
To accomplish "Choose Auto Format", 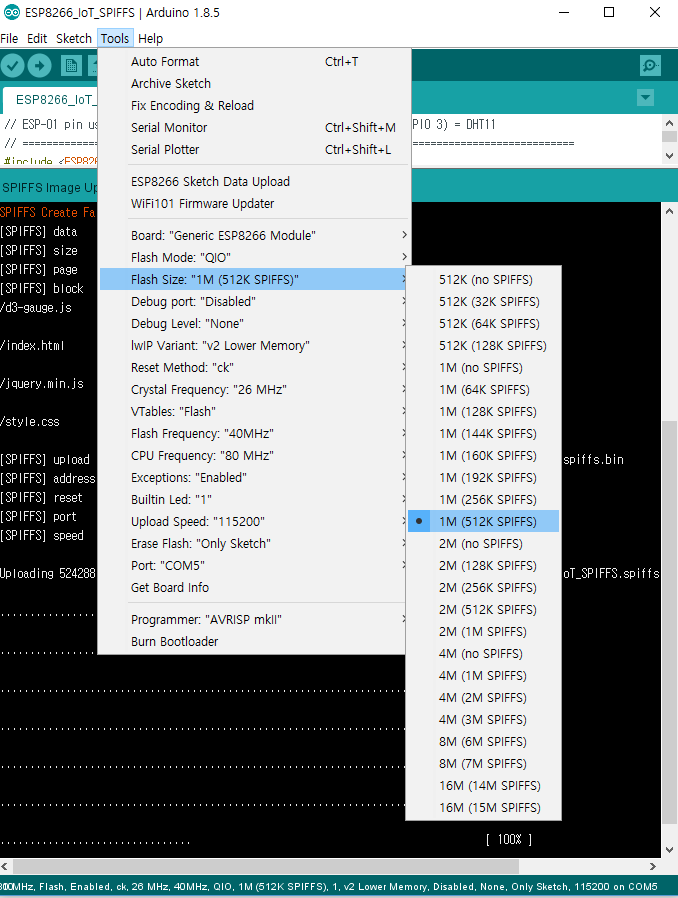I will [x=254, y=61].
